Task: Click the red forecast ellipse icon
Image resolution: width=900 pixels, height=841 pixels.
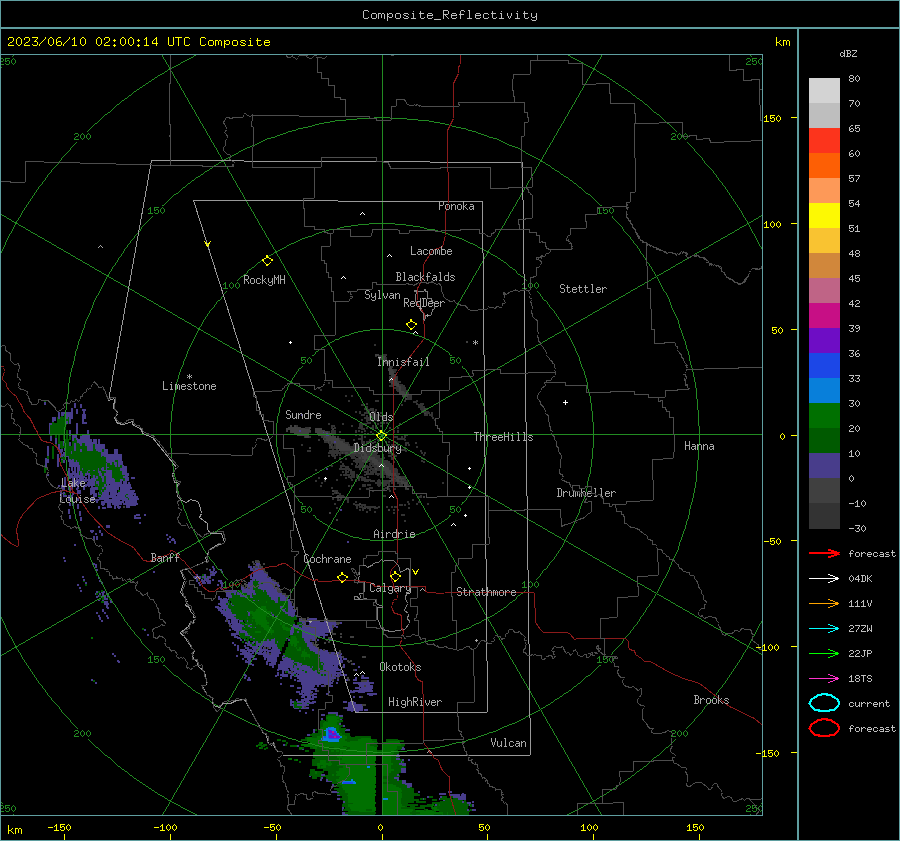Action: tap(824, 728)
